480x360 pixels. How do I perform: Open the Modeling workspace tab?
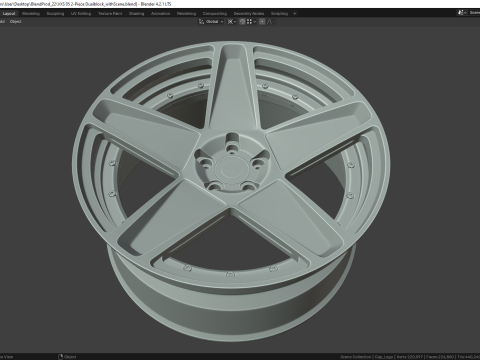(31, 14)
